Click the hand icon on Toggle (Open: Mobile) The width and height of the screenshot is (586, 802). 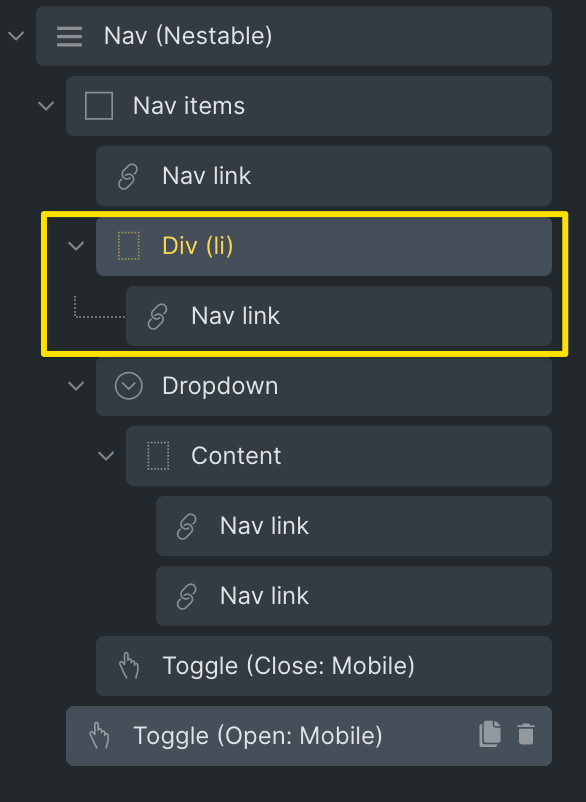click(99, 736)
